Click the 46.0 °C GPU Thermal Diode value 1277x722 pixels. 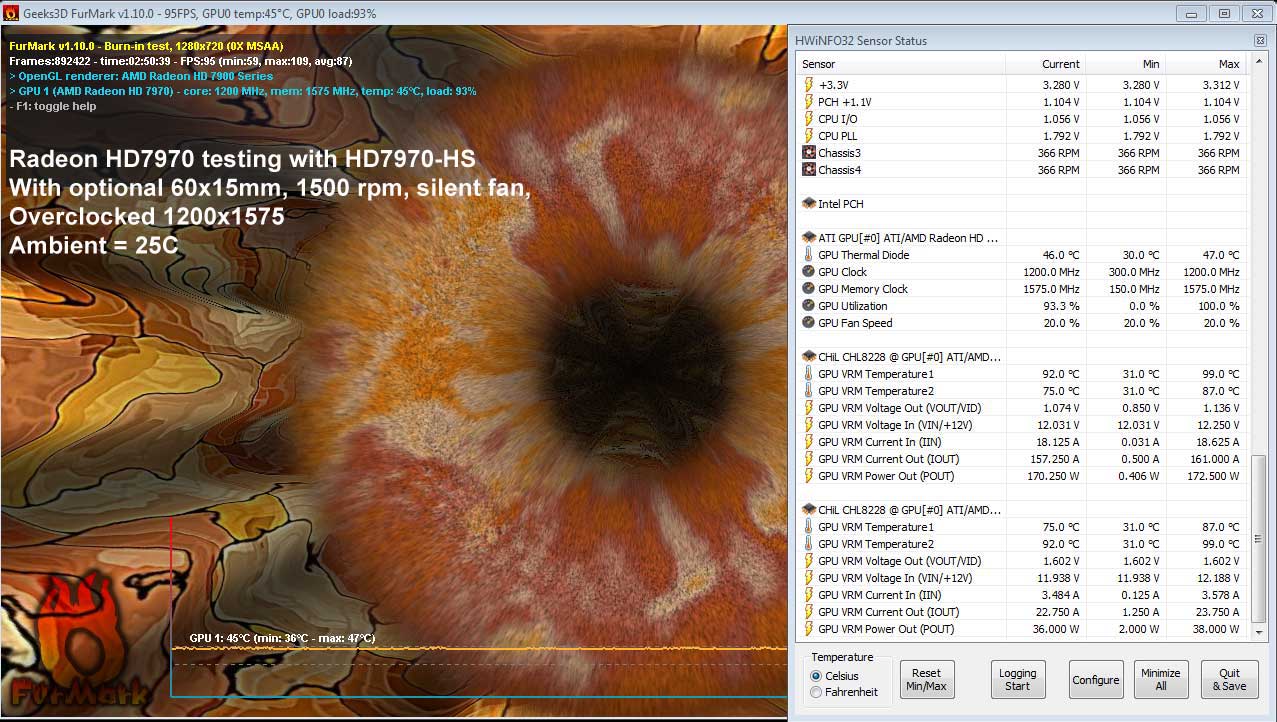(x=1060, y=255)
